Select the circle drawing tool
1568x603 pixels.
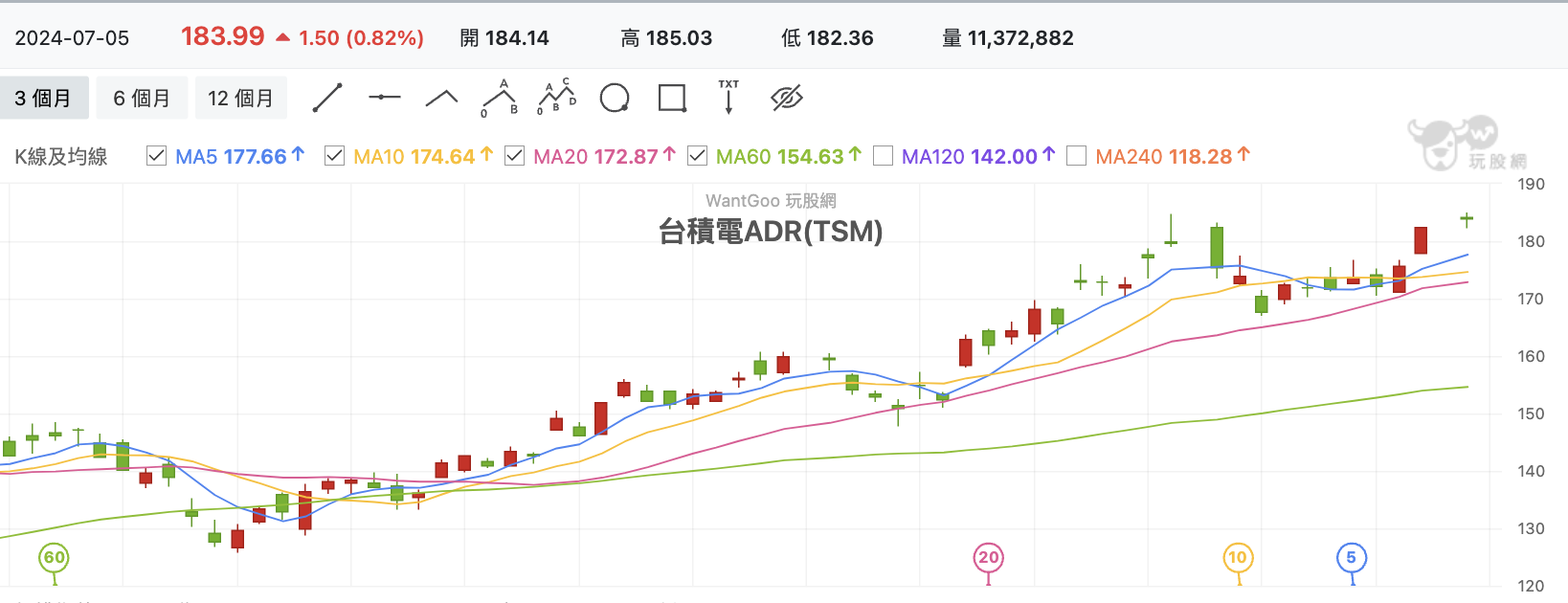pyautogui.click(x=615, y=98)
